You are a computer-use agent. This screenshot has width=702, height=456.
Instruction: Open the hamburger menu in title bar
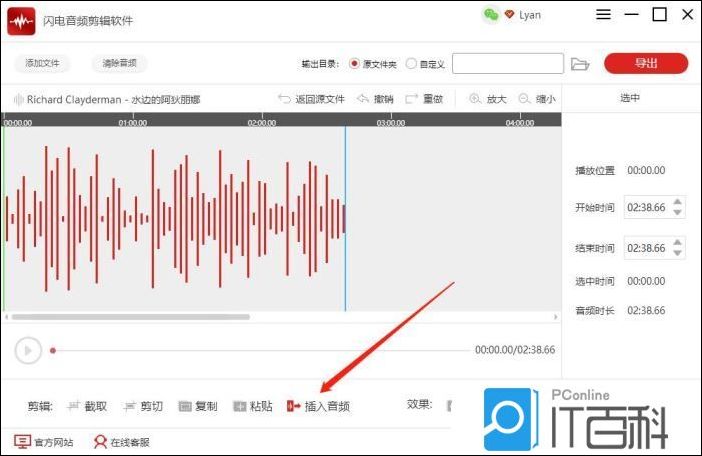tap(603, 14)
